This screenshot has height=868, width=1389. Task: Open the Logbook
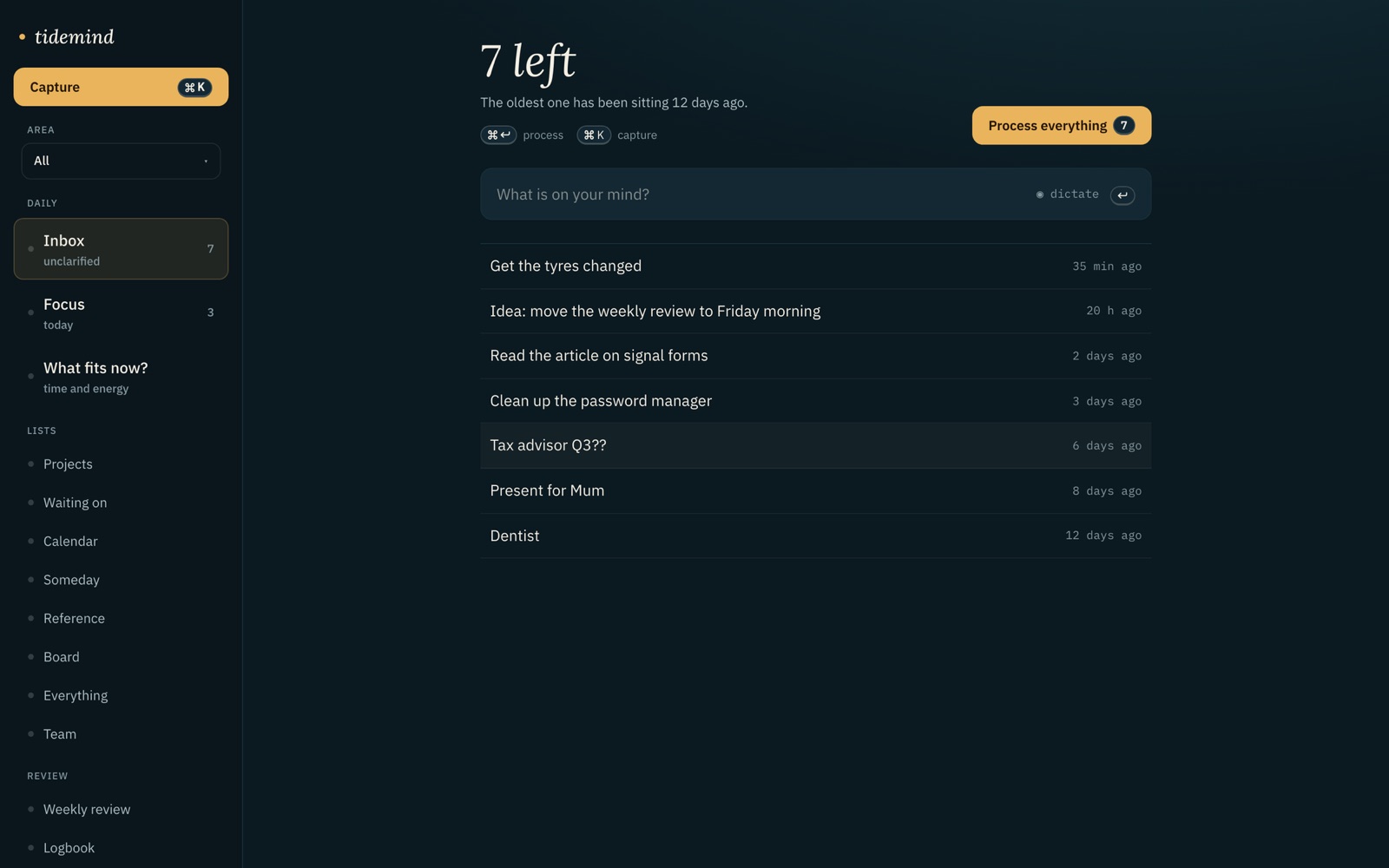pos(121,848)
